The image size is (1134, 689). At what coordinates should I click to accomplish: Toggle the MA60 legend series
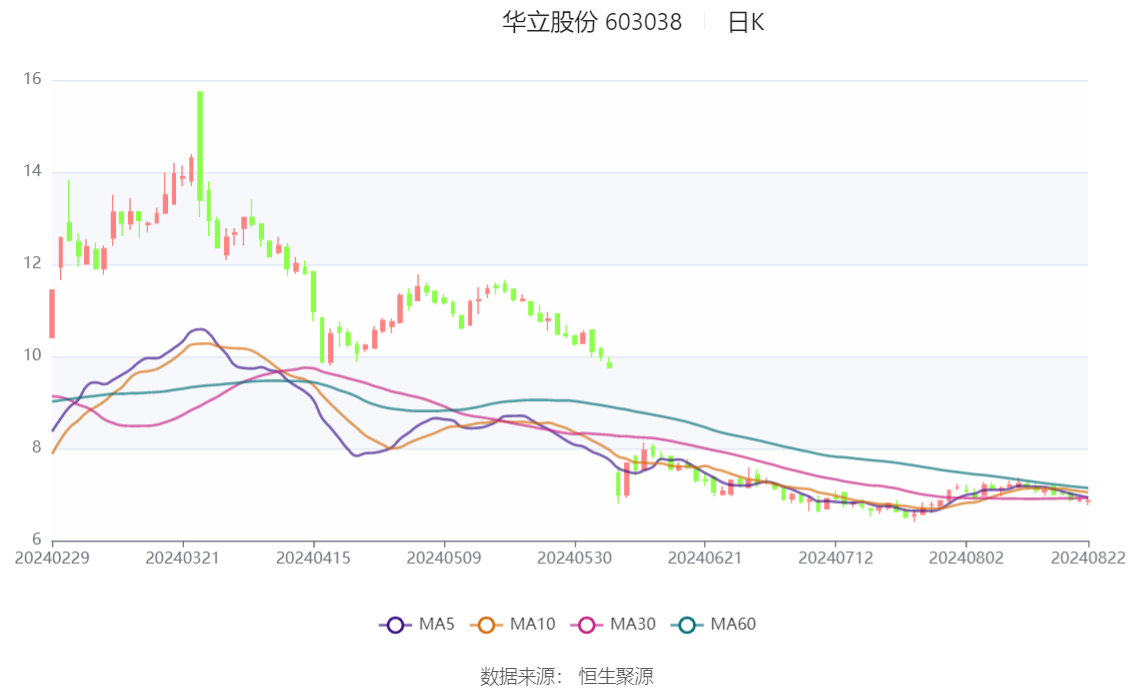point(714,625)
